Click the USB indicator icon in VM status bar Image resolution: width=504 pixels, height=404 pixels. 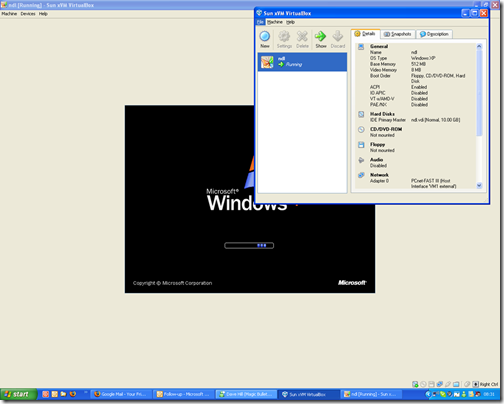(x=448, y=384)
